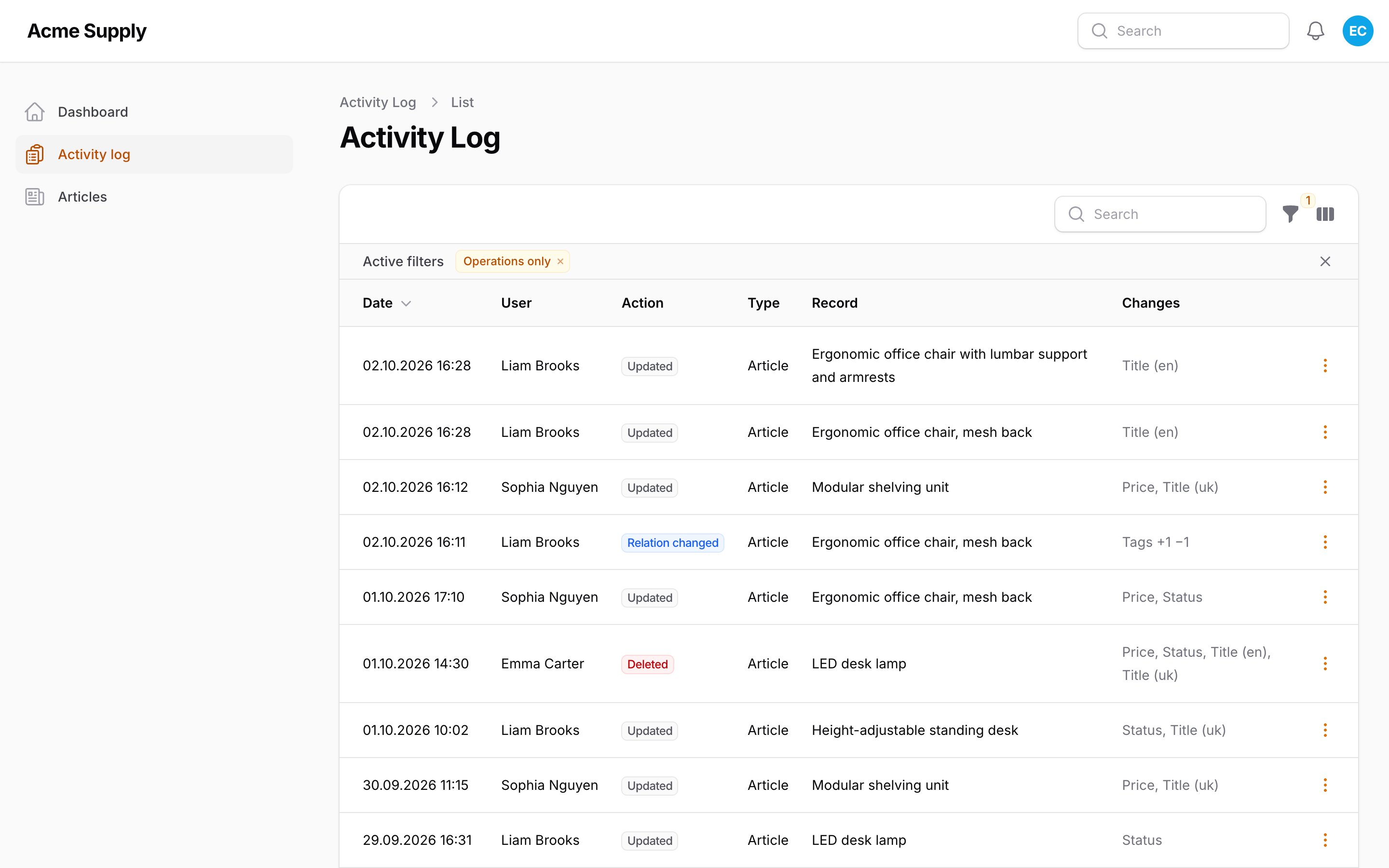Click the 01.10.2026 14:30 date cell
The image size is (1389, 868).
pyautogui.click(x=416, y=664)
